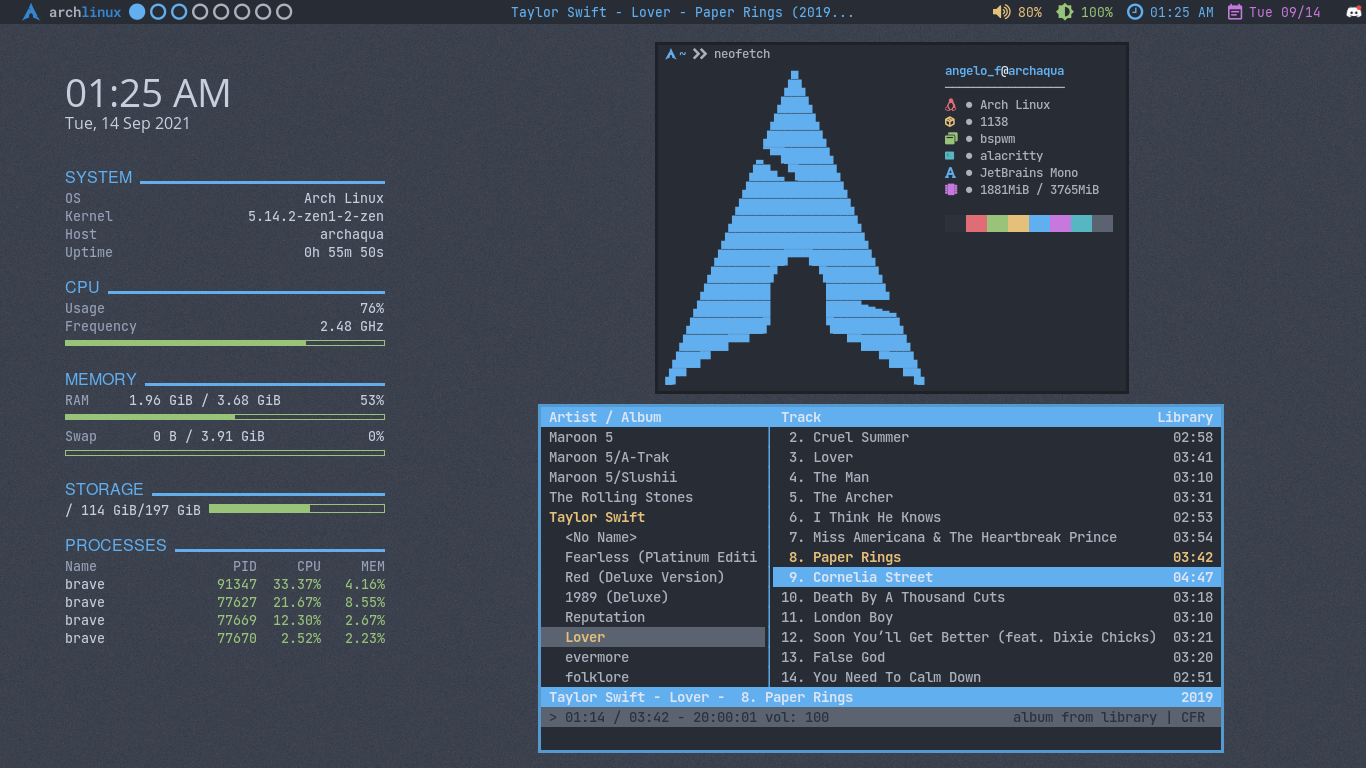The height and width of the screenshot is (768, 1366).
Task: Click the memory chip icon beside 1881MiB
Action: point(950,190)
